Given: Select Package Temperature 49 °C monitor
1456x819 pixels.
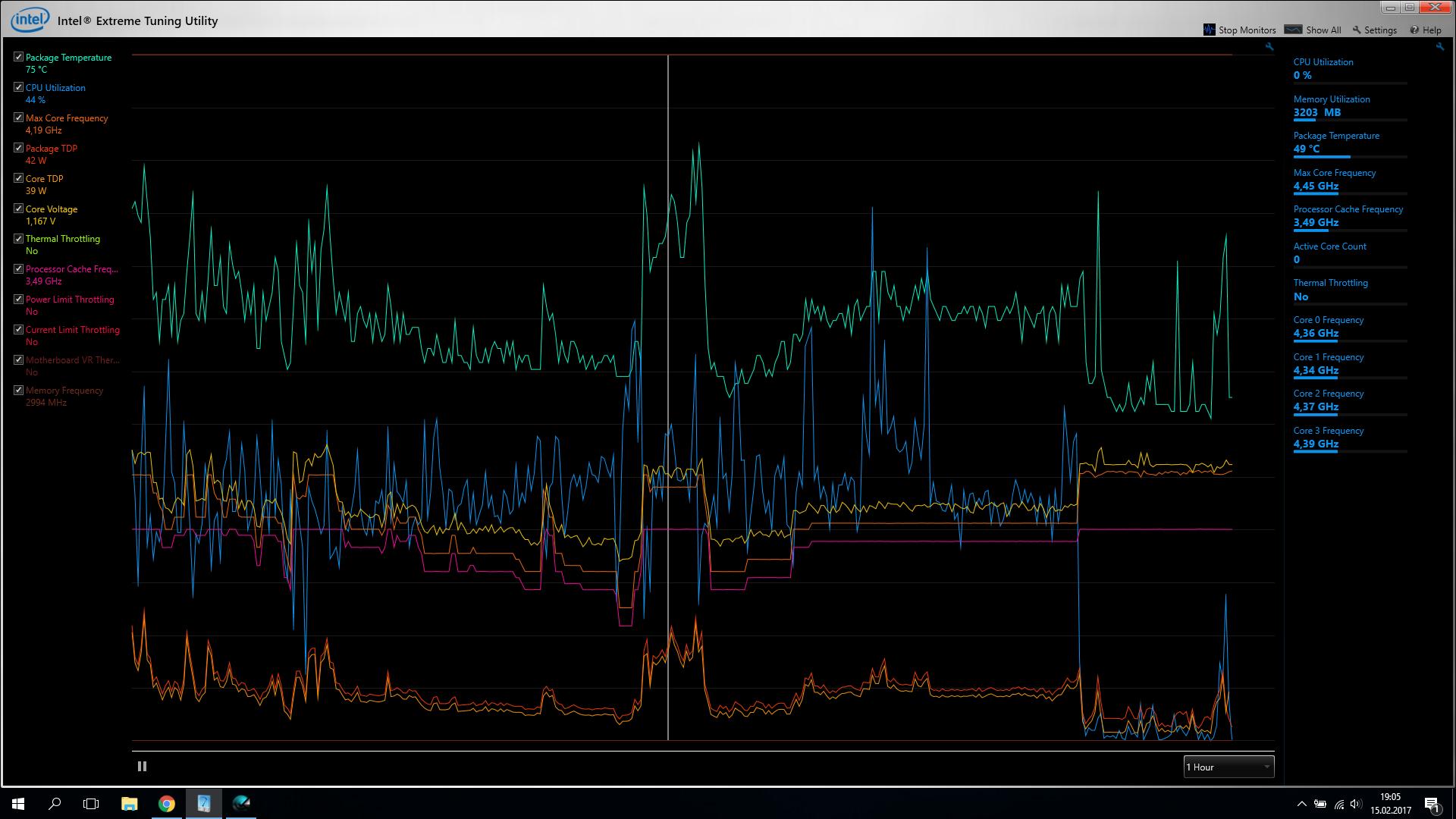Looking at the screenshot, I should click(1350, 143).
